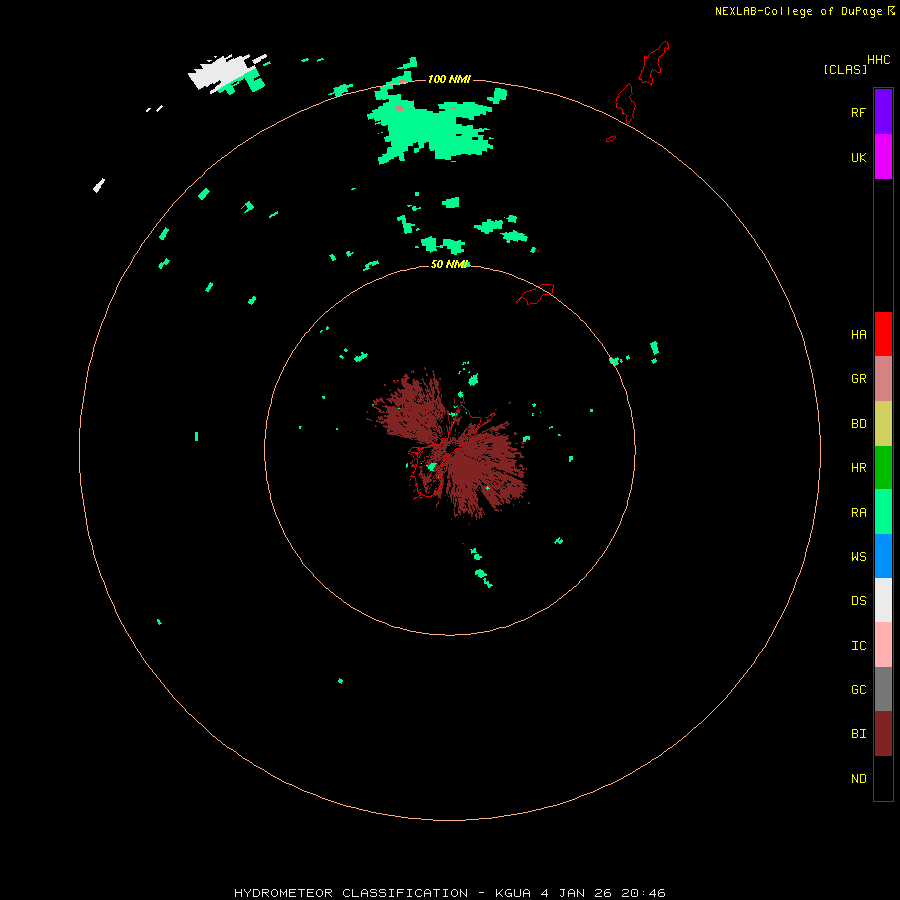Viewport: 900px width, 900px height.
Task: Click the HR legend label
Action: pyautogui.click(x=858, y=468)
